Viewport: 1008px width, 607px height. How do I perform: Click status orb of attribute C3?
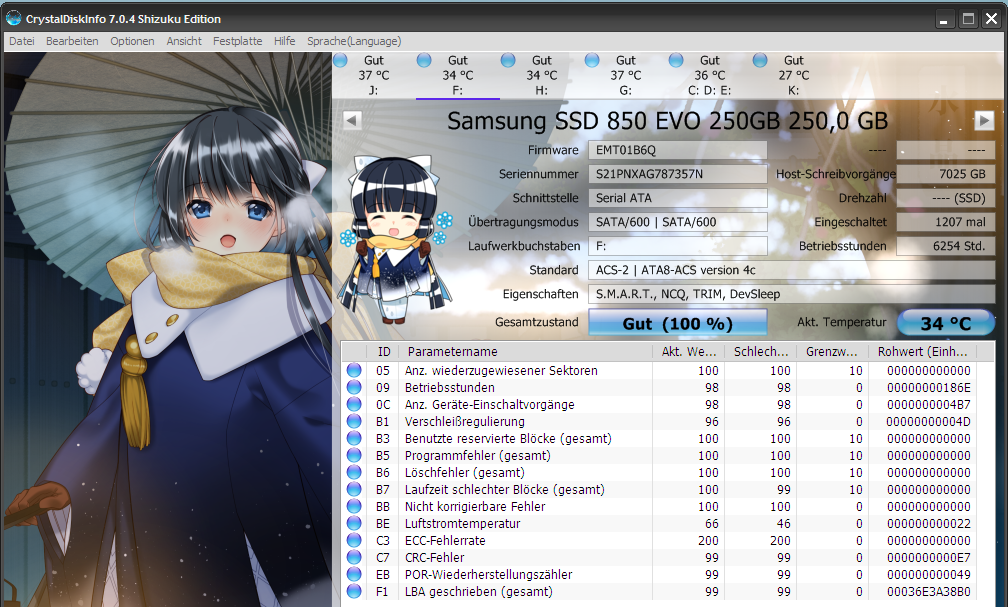click(354, 541)
